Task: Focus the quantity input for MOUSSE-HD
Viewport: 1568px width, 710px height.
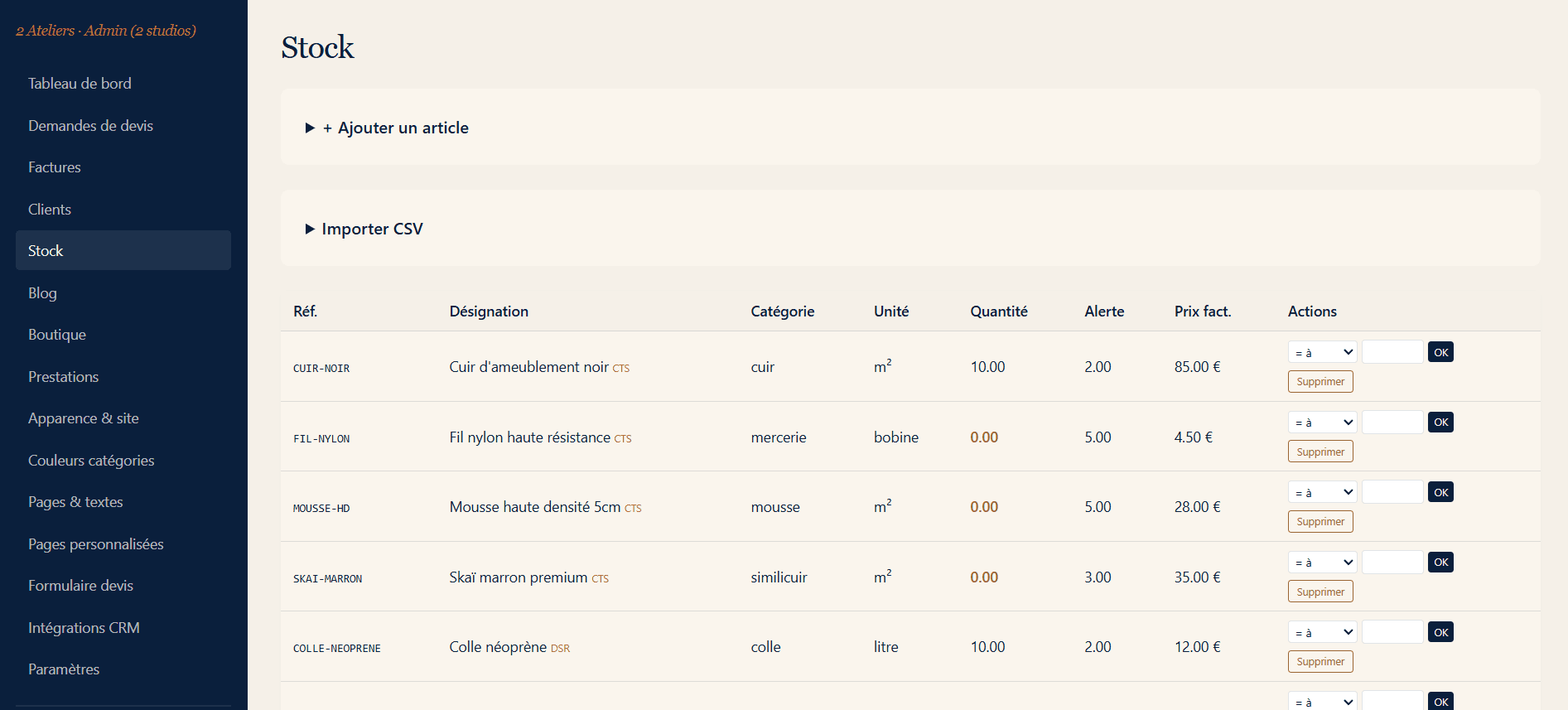Action: (x=1392, y=492)
